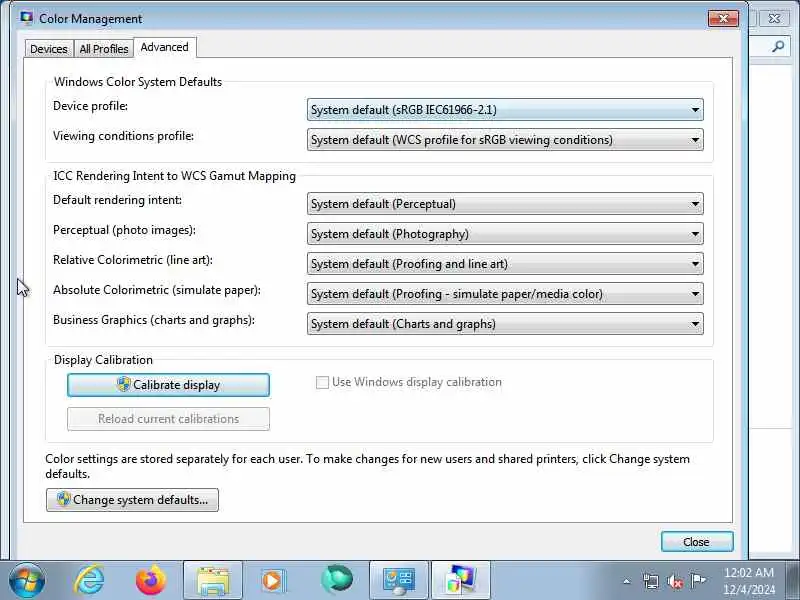The height and width of the screenshot is (600, 800).
Task: Click Reload current calibrations button
Action: pos(168,419)
